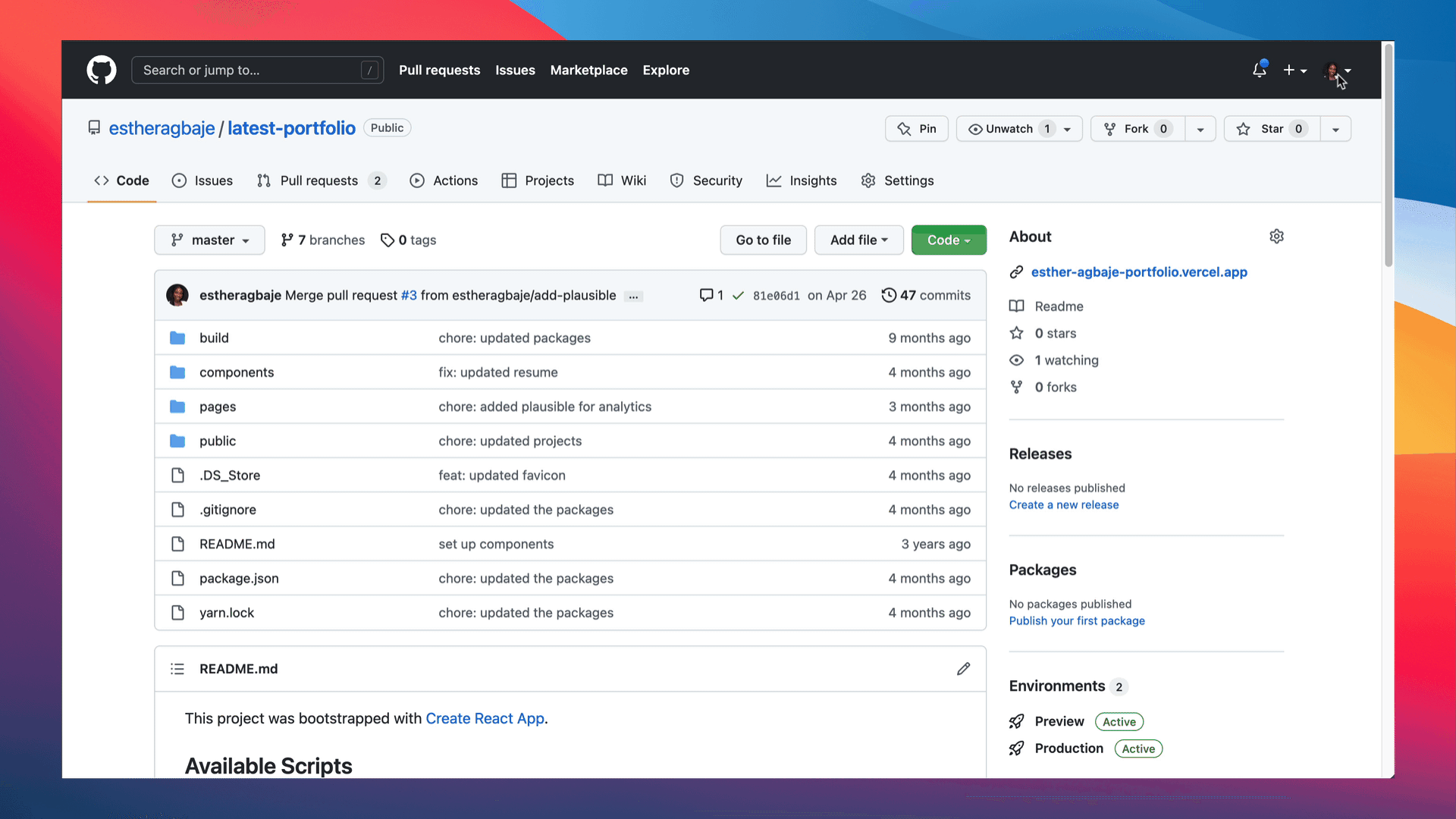
Task: Open the README table of contents icon
Action: [177, 669]
